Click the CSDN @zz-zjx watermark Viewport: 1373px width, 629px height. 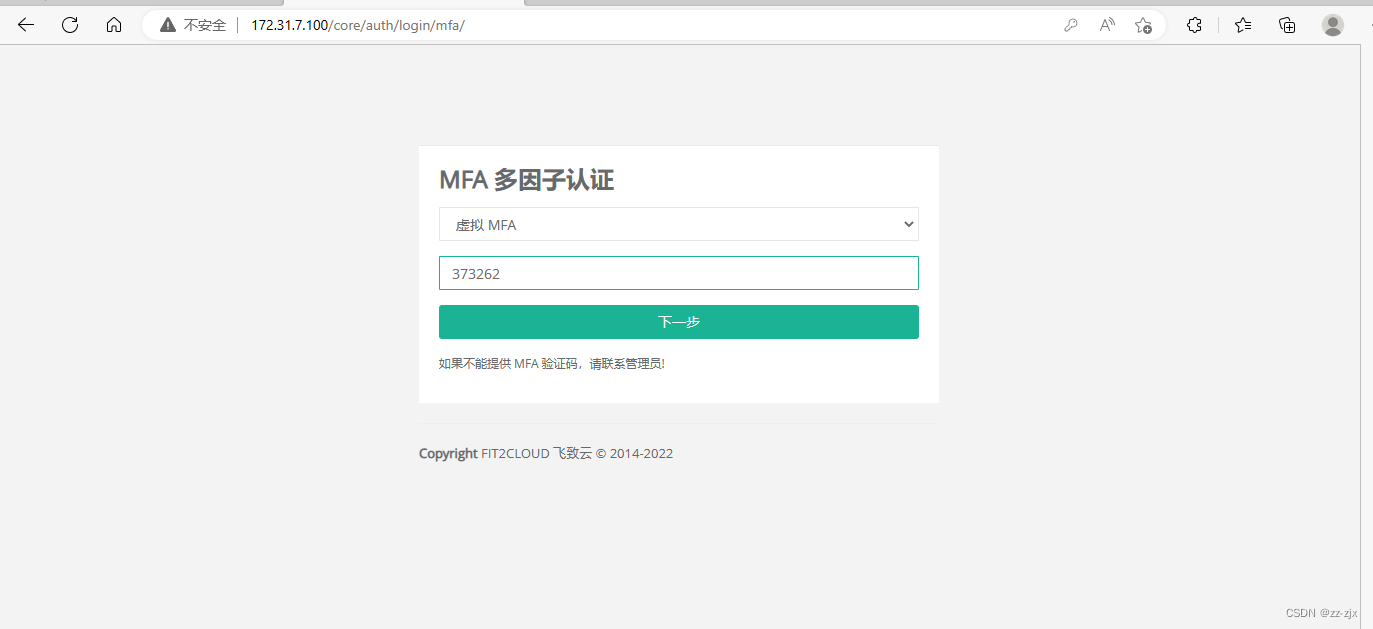coord(1322,613)
